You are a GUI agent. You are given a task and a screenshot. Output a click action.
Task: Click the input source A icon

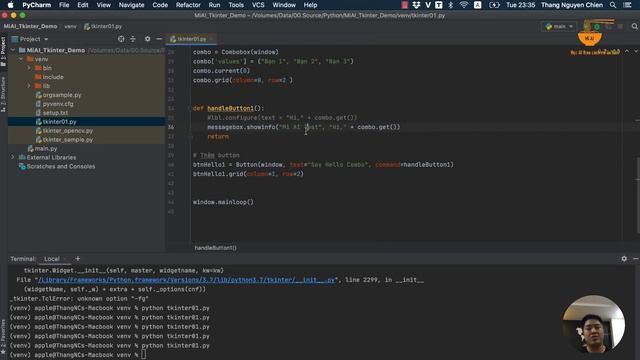[x=477, y=5]
